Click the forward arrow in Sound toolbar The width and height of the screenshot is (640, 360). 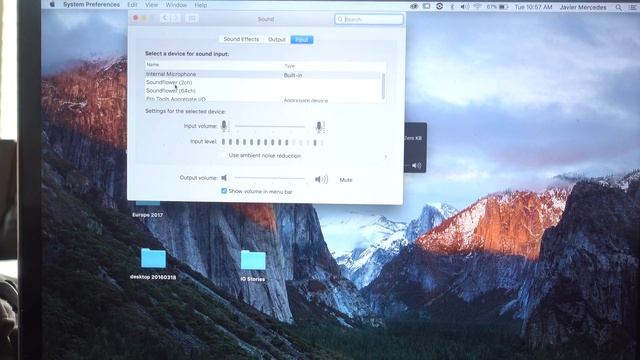point(176,18)
